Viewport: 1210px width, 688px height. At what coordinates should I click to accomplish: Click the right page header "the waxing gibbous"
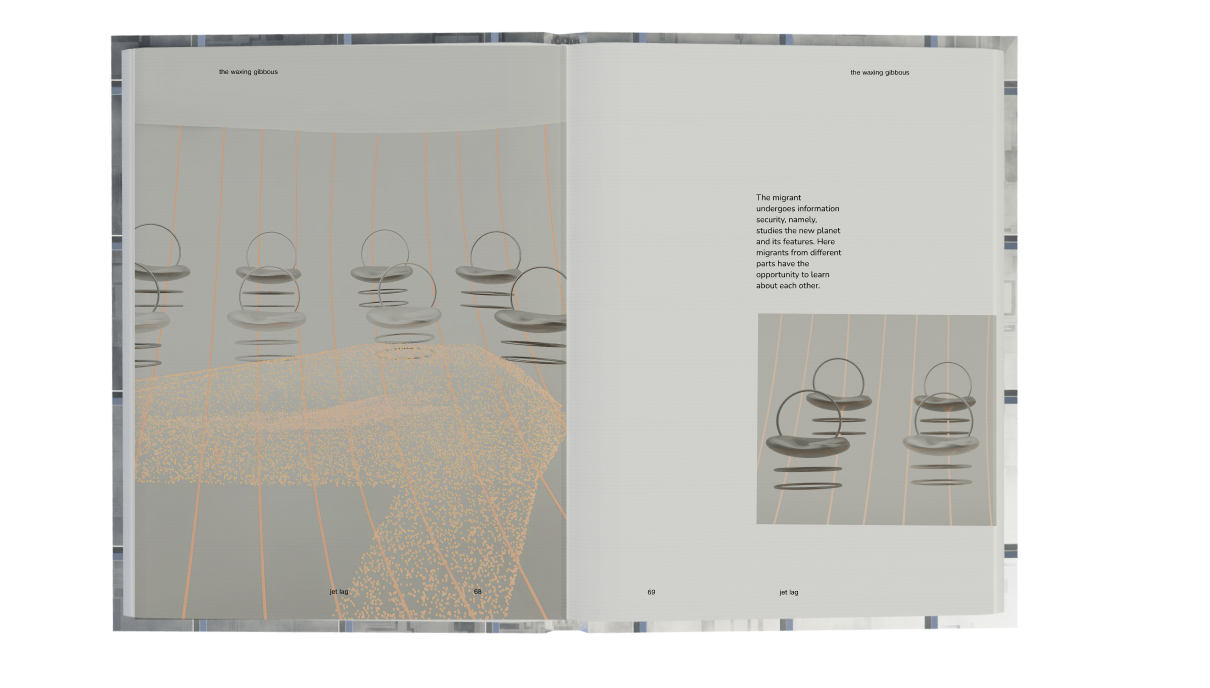[x=879, y=72]
